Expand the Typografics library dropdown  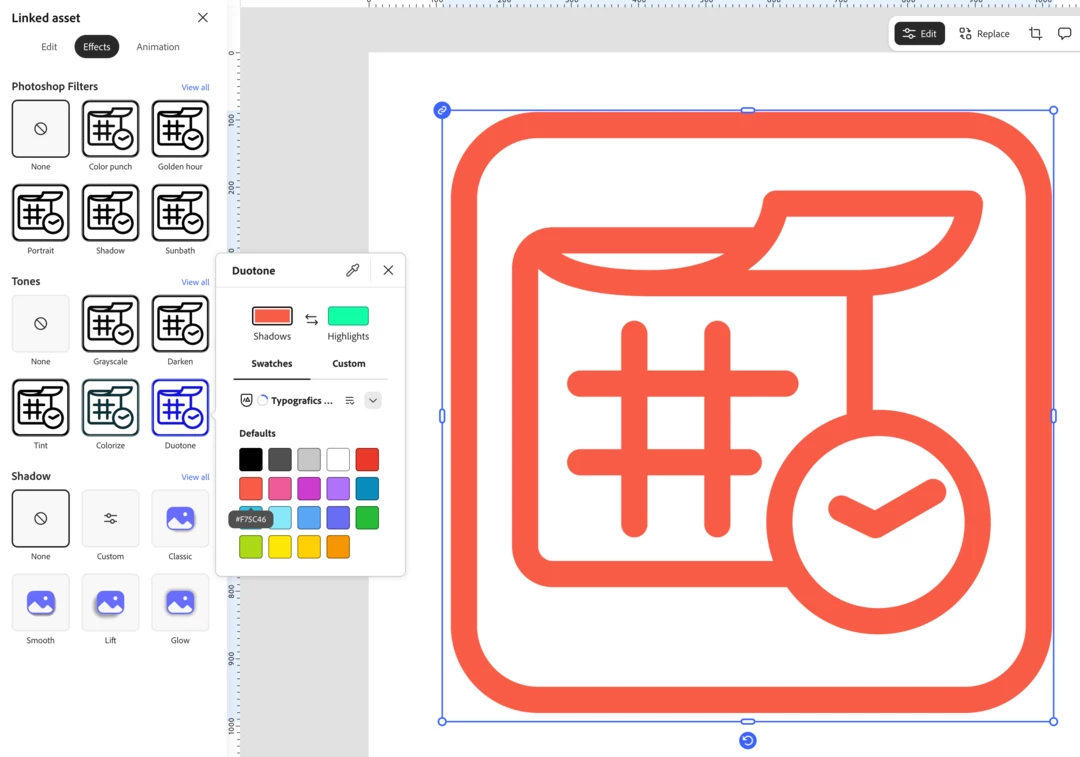[x=373, y=400]
